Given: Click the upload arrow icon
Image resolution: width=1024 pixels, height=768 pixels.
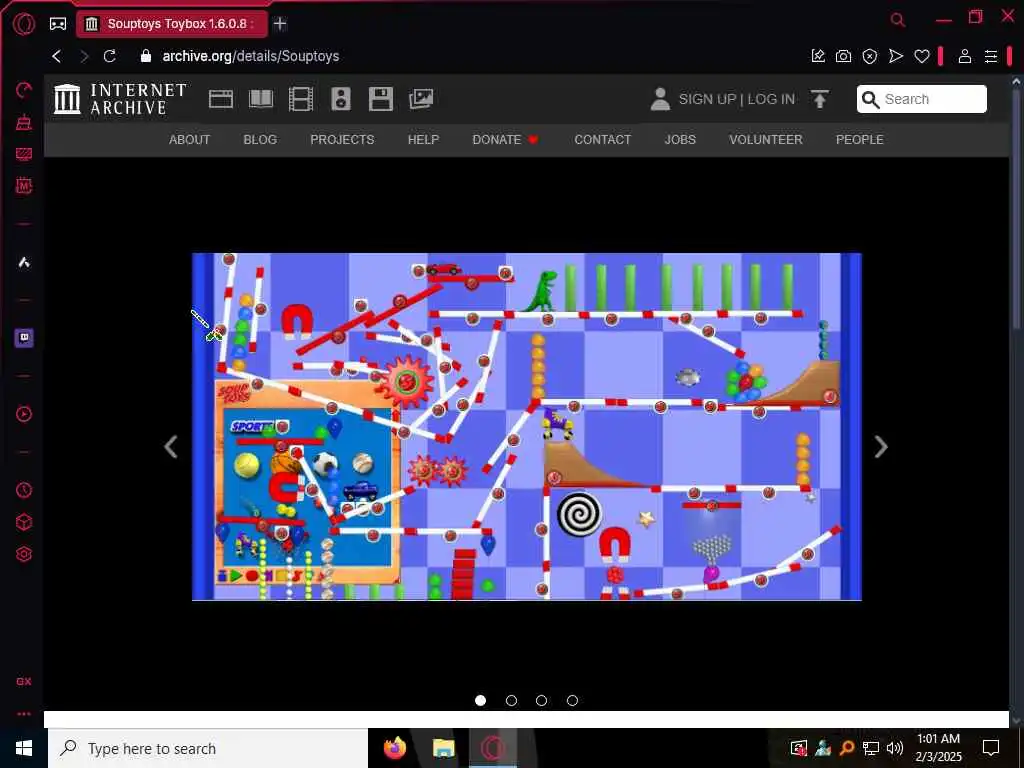Looking at the screenshot, I should coord(820,99).
